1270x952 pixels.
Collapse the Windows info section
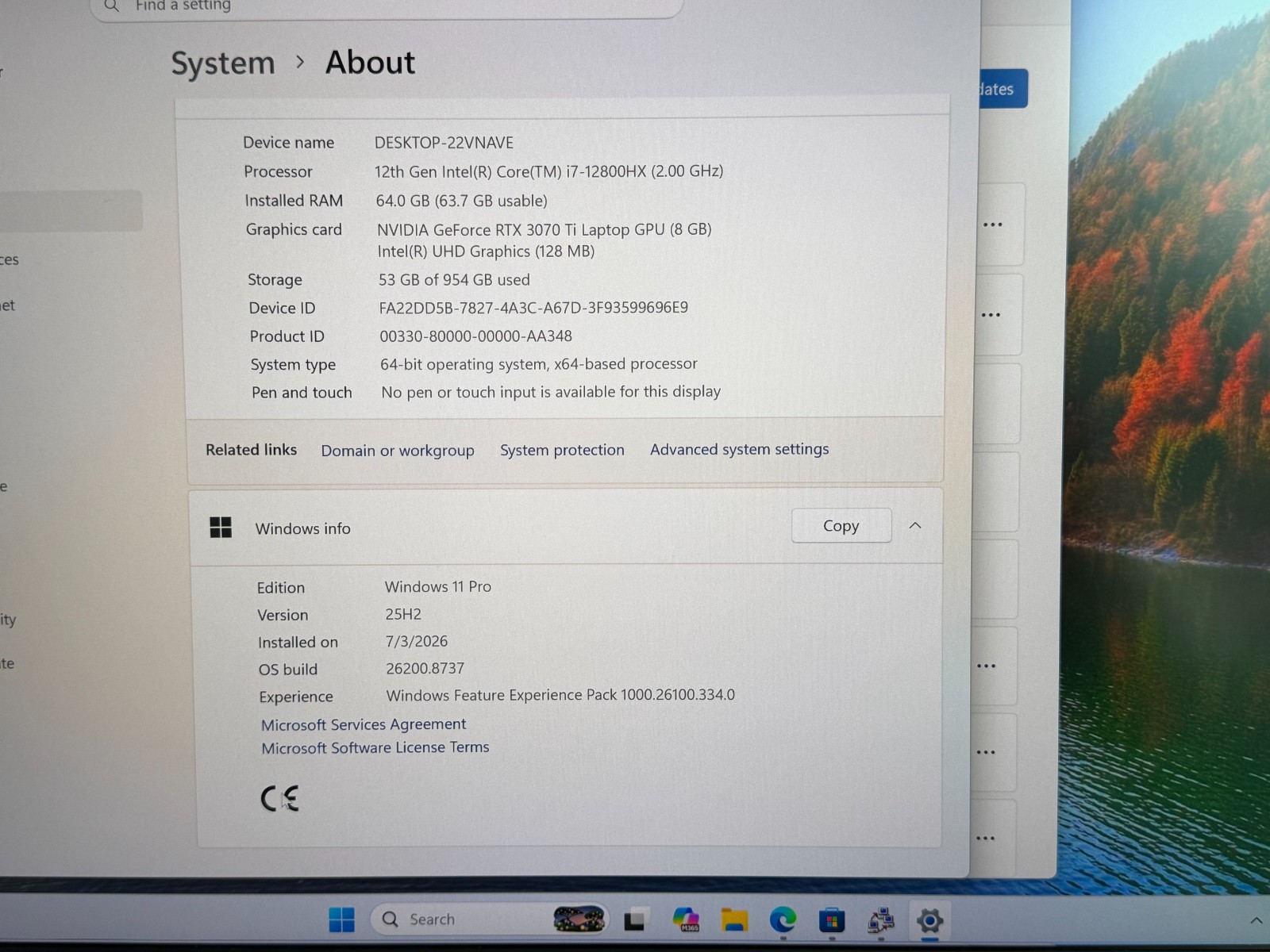(x=915, y=525)
